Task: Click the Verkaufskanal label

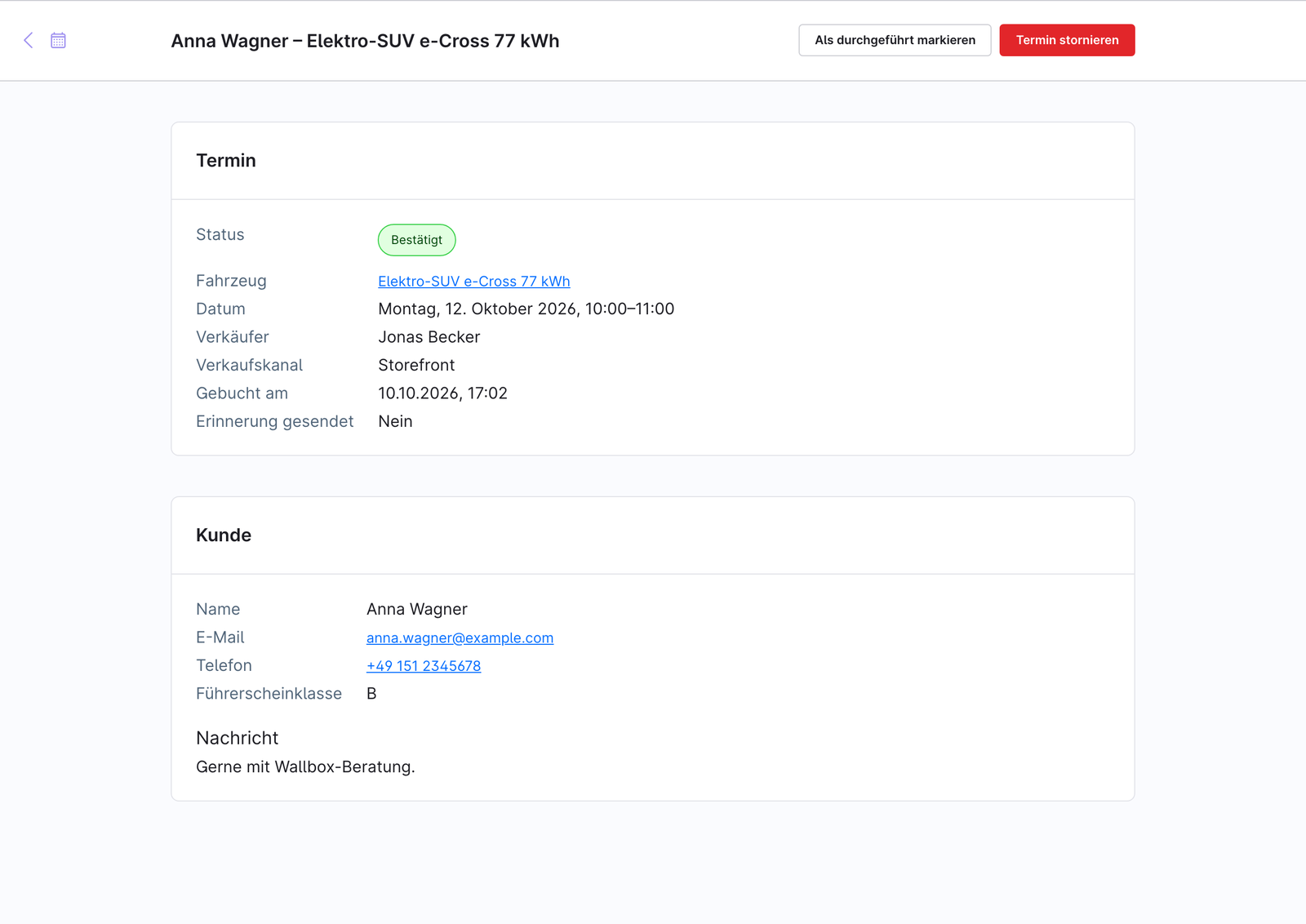Action: [x=249, y=365]
